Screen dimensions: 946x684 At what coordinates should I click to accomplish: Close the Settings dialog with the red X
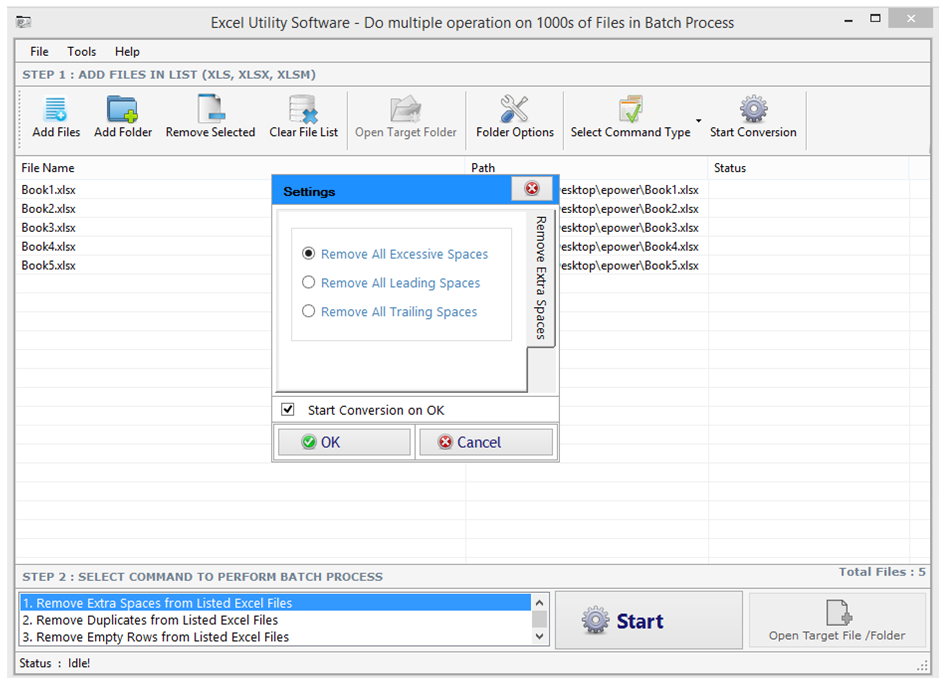532,189
